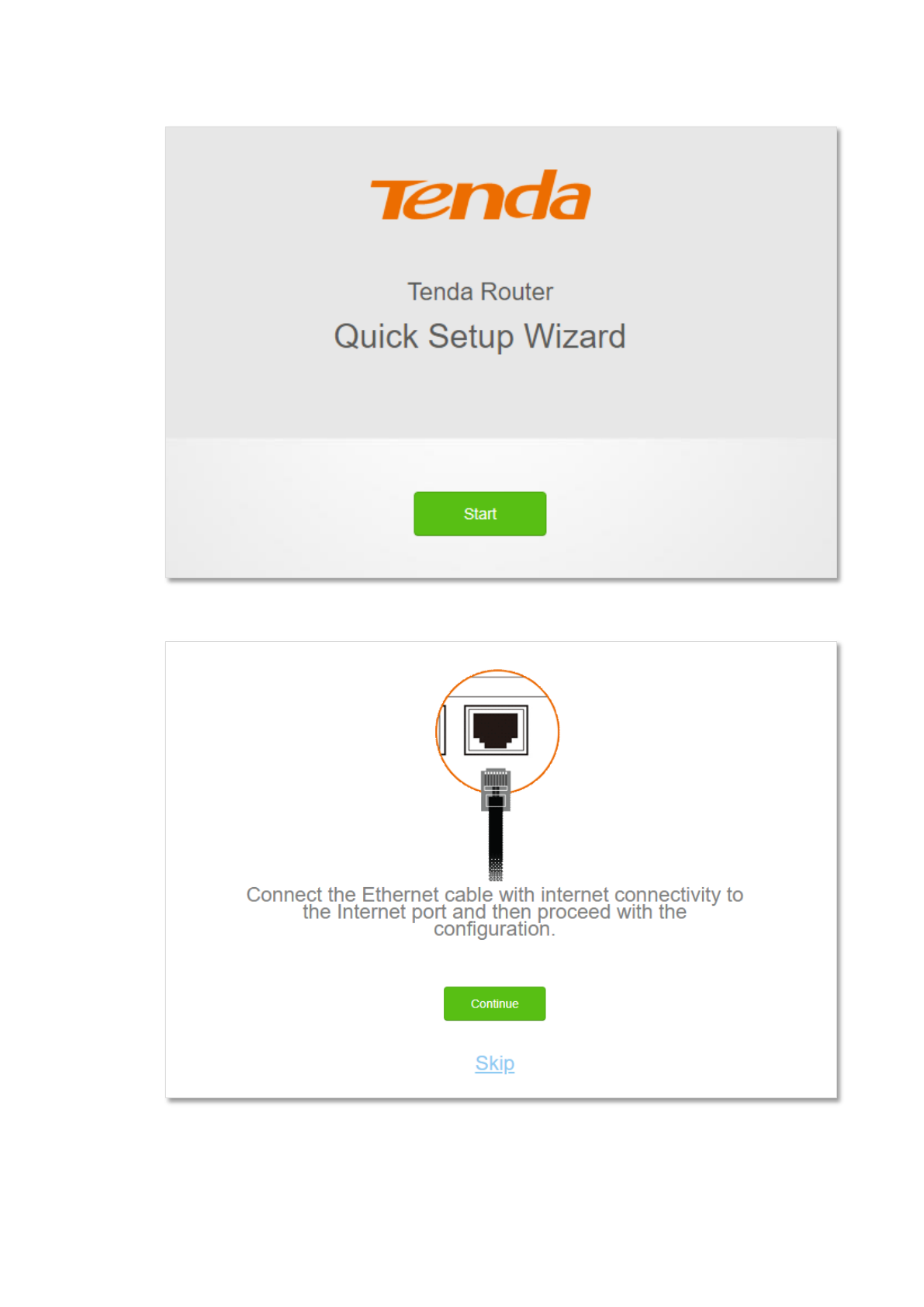
Task: Skip the Ethernet cable connection step
Action: point(495,1063)
